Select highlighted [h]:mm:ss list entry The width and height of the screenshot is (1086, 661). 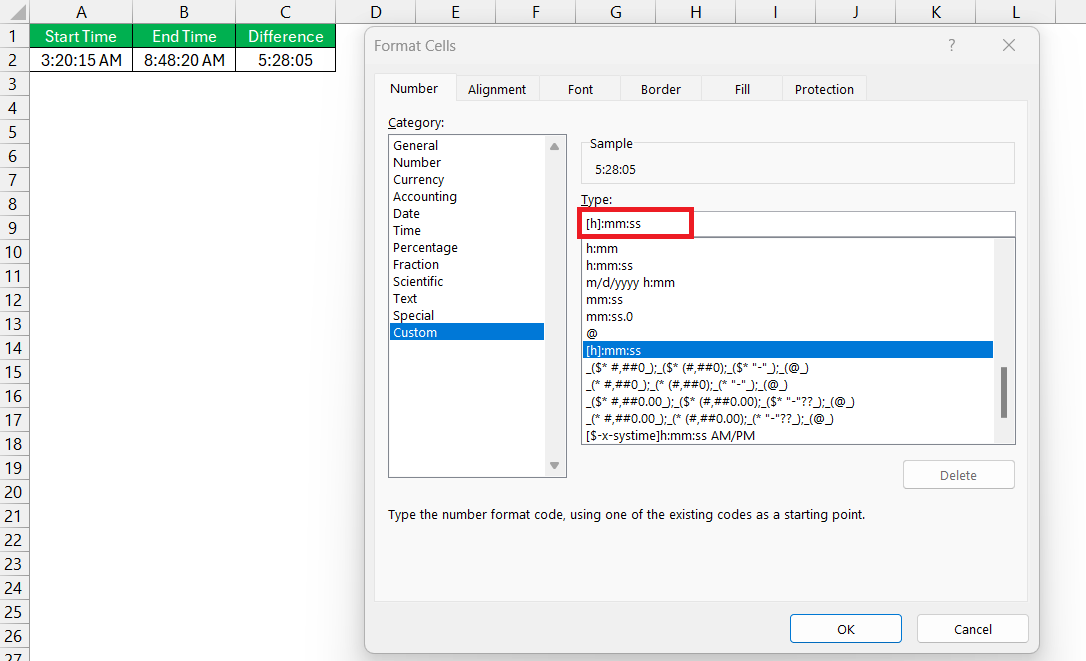pyautogui.click(x=788, y=350)
